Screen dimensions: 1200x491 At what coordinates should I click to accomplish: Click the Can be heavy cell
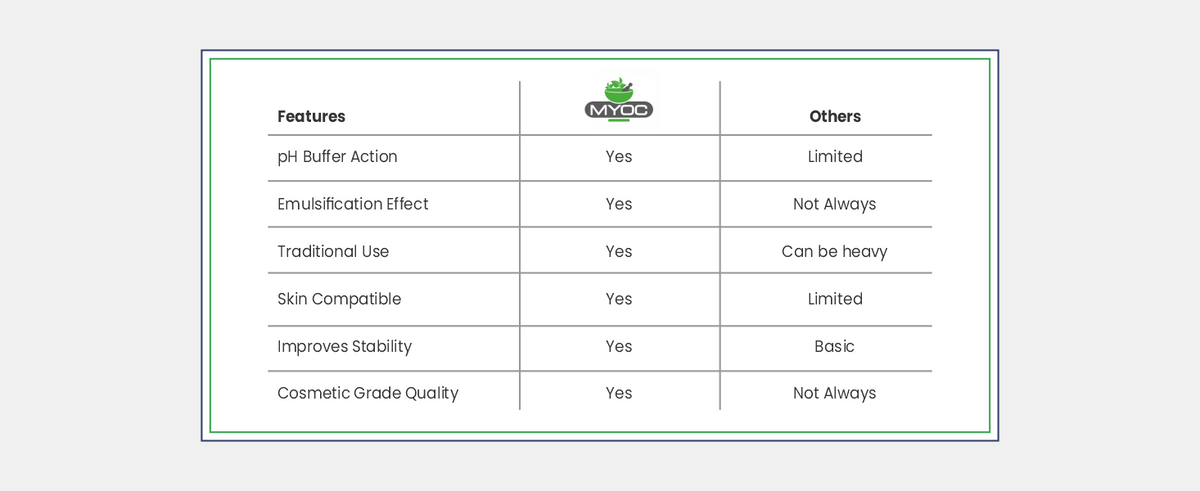point(835,251)
